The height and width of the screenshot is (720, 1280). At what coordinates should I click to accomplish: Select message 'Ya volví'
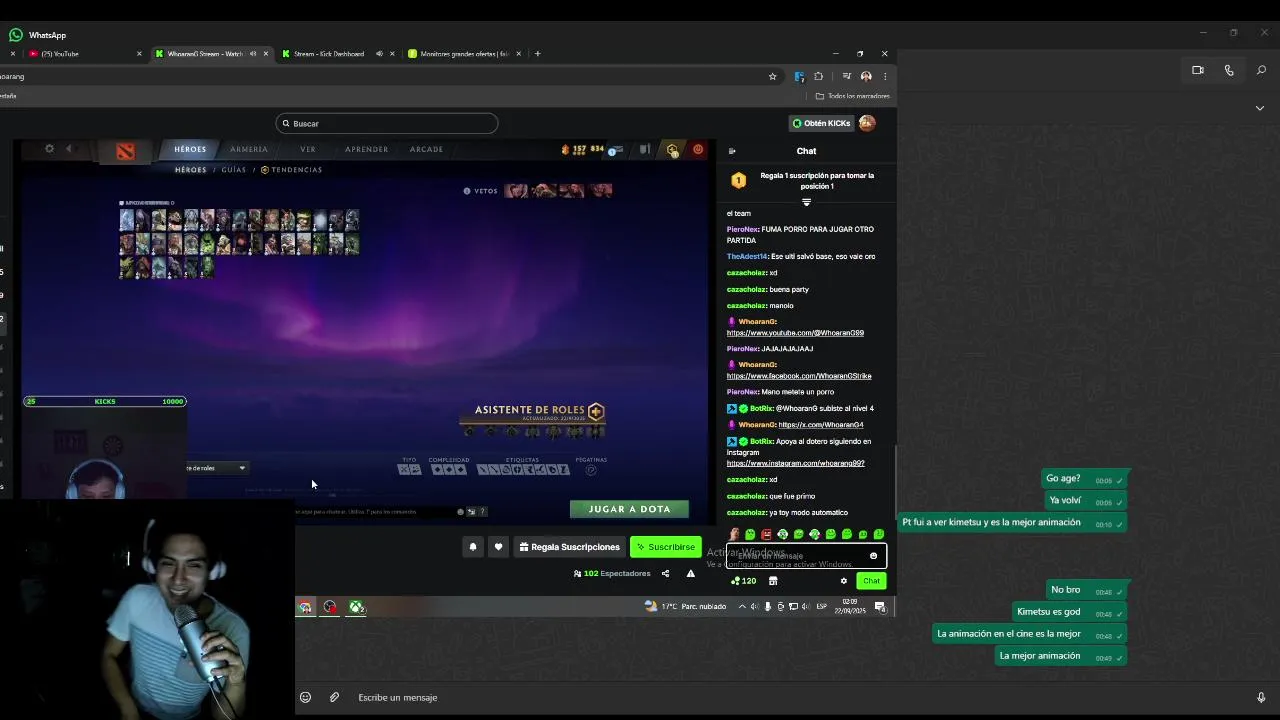coord(1086,500)
